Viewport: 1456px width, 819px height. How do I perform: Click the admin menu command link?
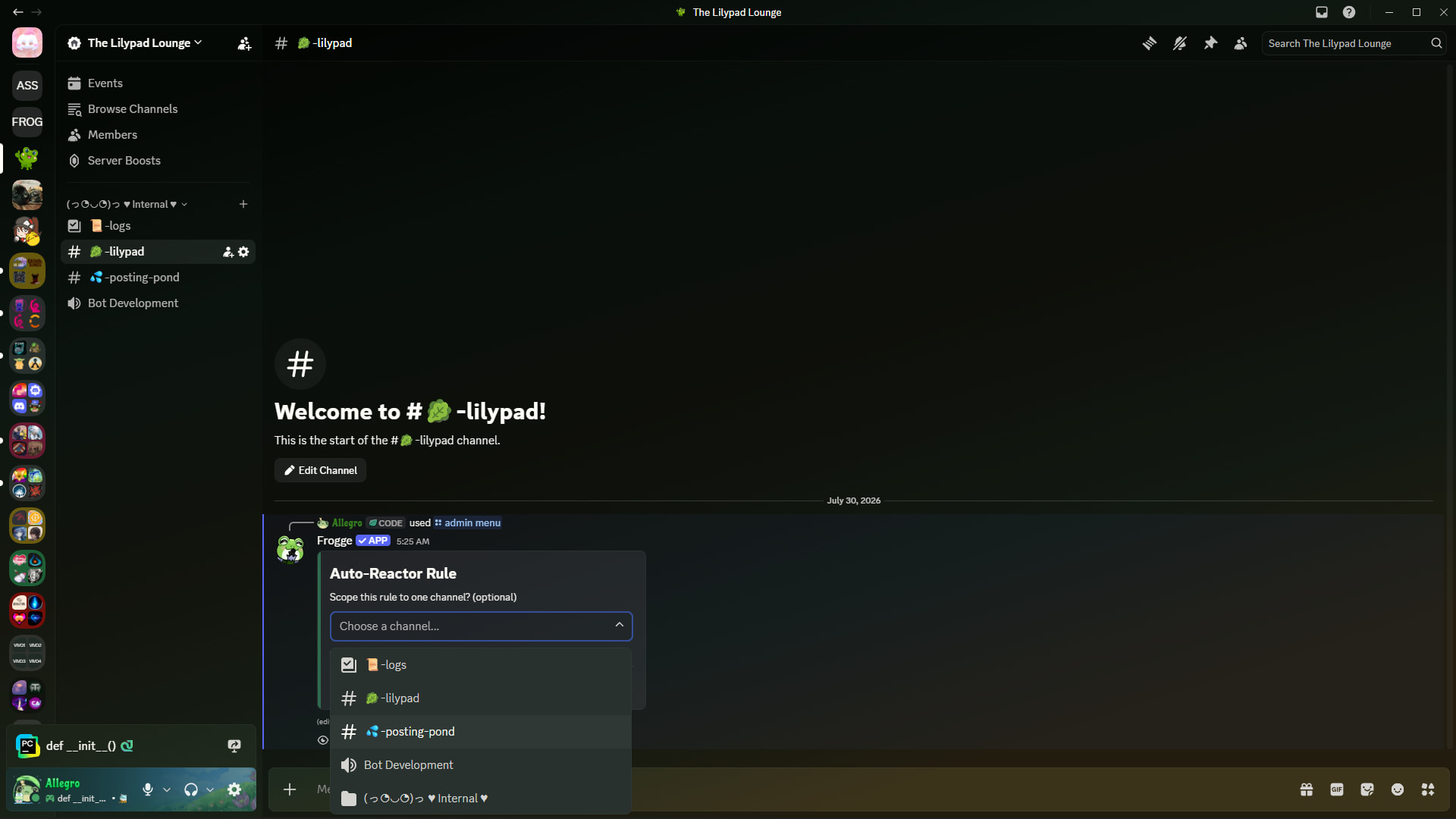467,522
